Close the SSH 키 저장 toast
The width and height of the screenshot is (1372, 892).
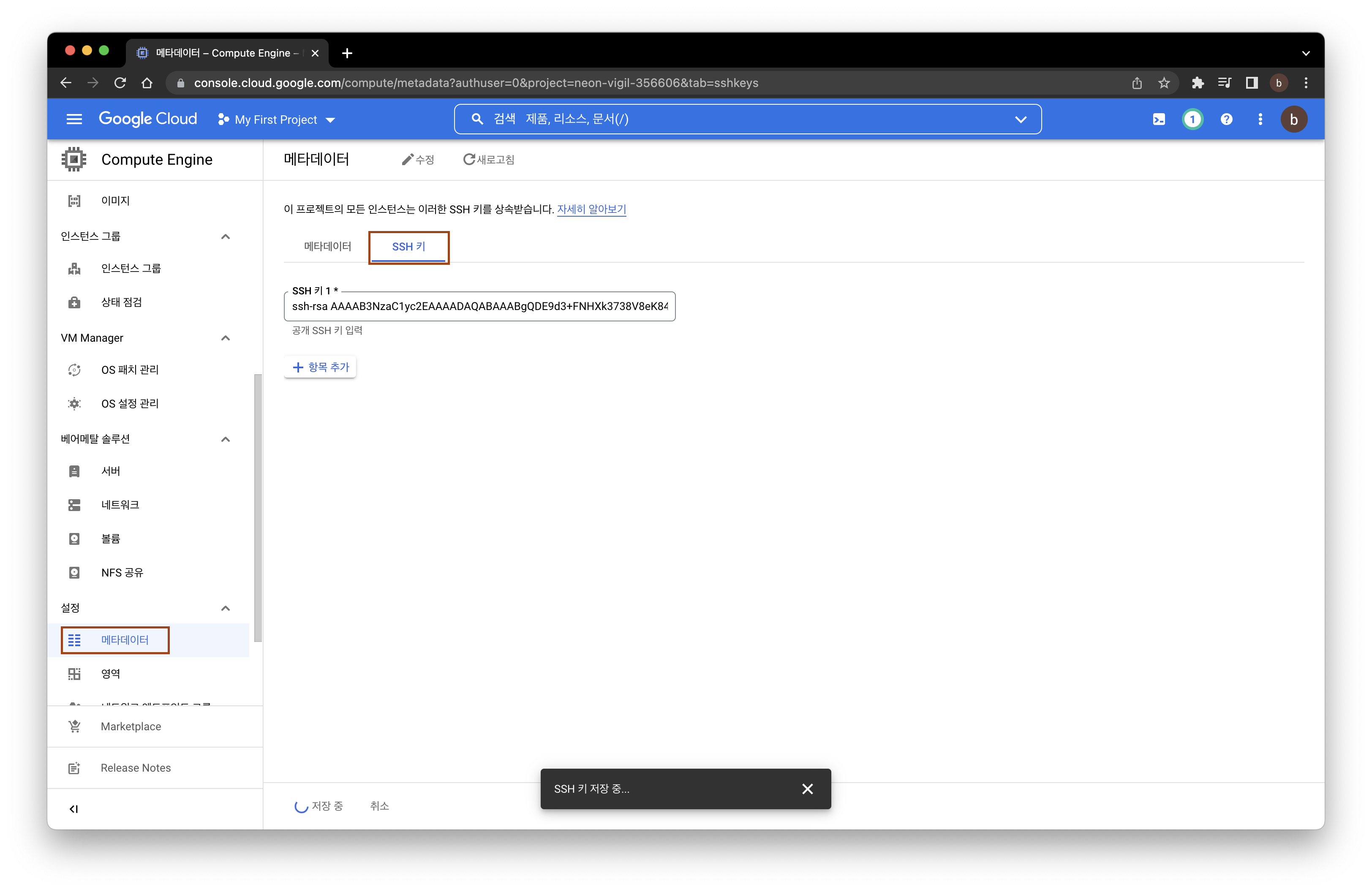coord(808,789)
